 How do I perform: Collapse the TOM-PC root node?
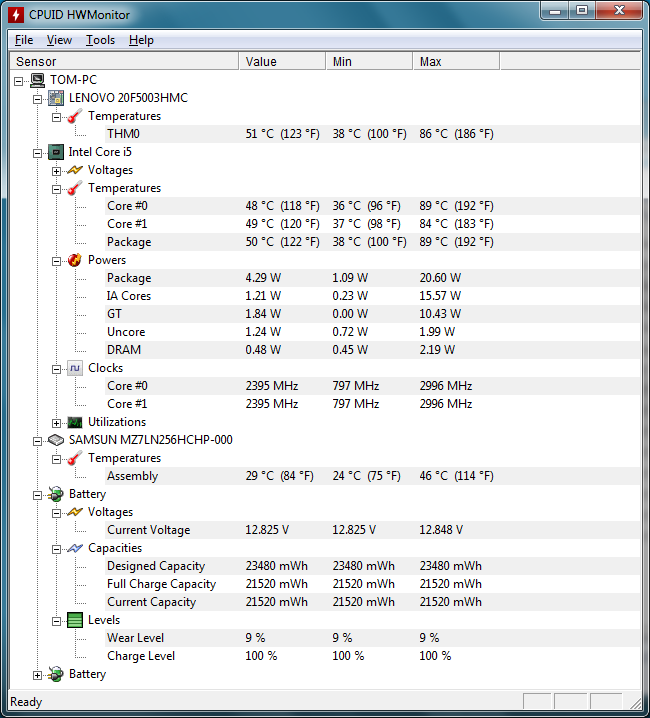(20, 80)
